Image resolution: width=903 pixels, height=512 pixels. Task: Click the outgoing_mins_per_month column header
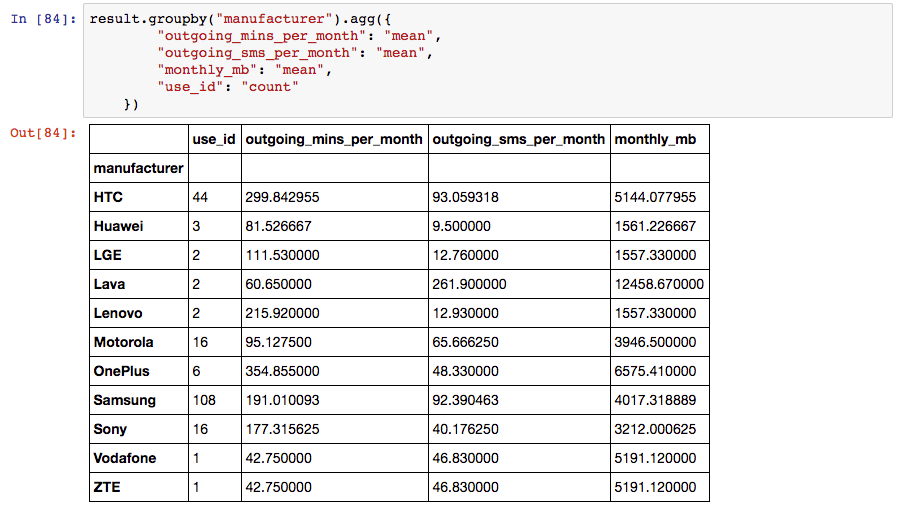334,139
